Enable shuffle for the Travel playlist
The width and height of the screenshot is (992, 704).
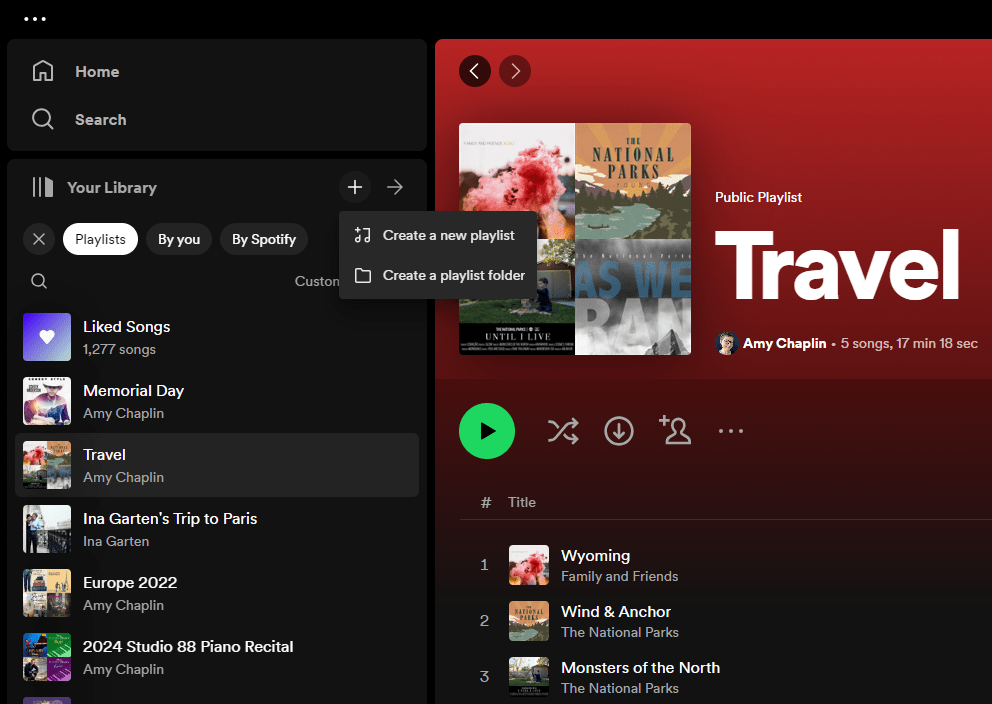point(563,431)
